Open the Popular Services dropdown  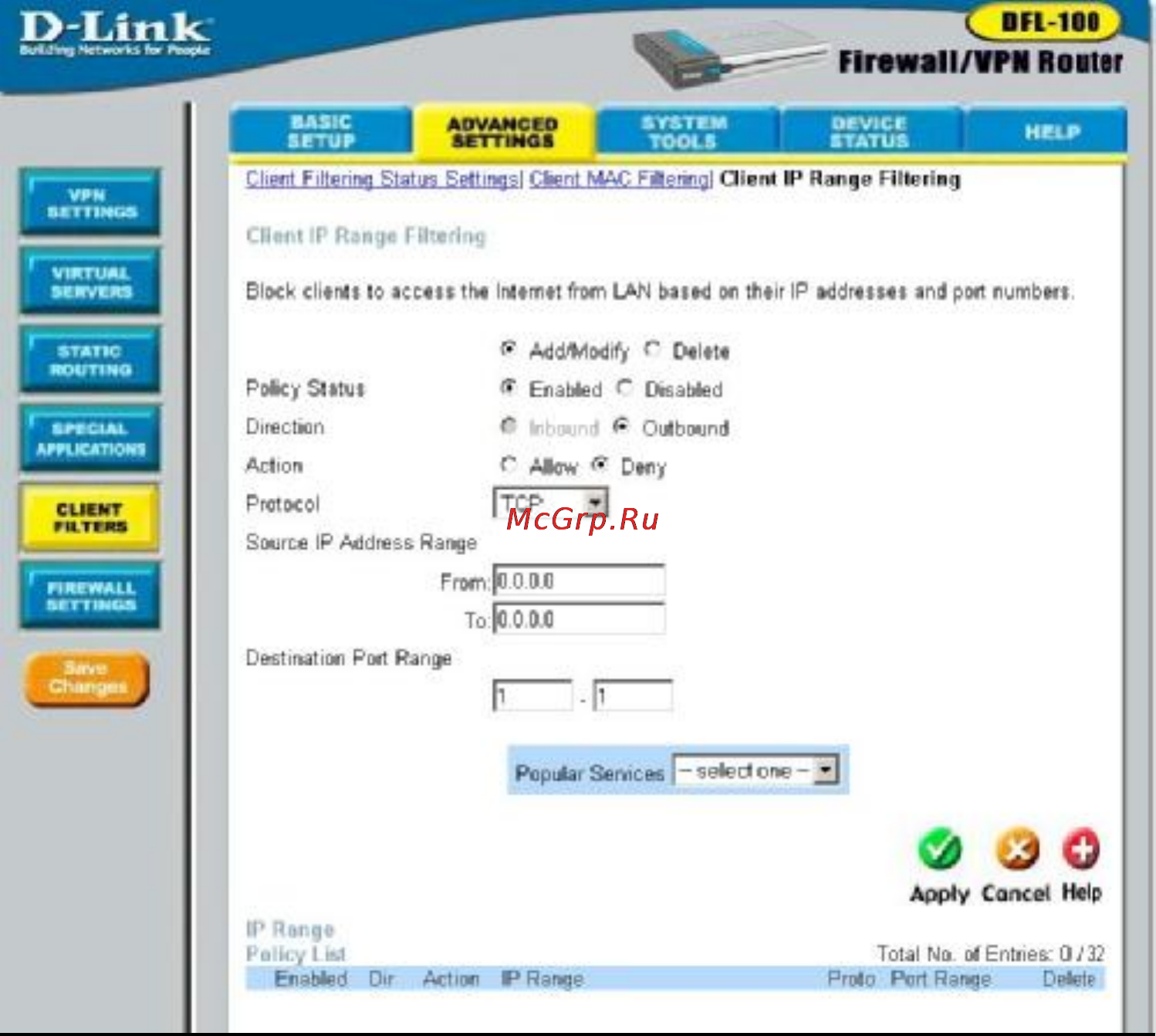[755, 770]
